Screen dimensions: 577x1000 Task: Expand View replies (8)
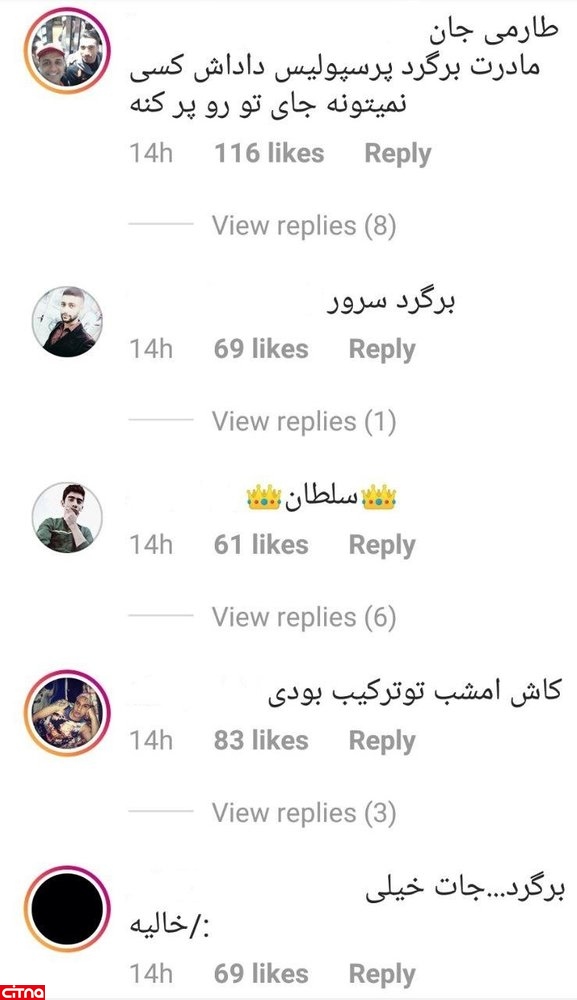tap(304, 226)
